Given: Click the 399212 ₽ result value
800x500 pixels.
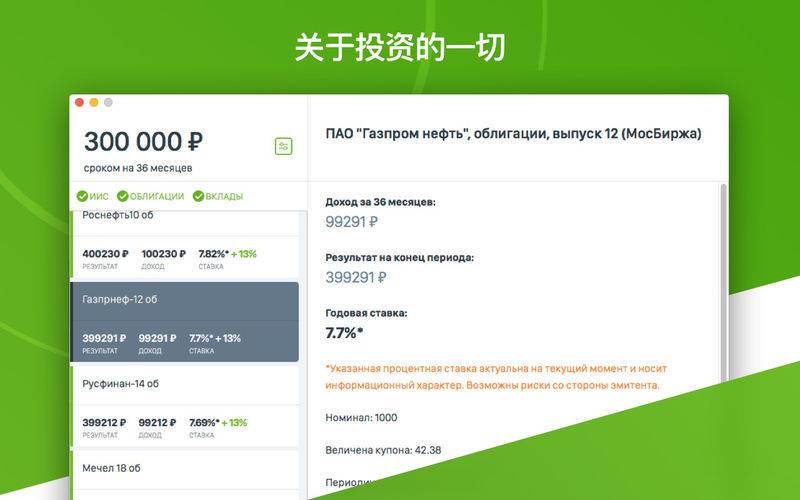Looking at the screenshot, I should [x=104, y=423].
